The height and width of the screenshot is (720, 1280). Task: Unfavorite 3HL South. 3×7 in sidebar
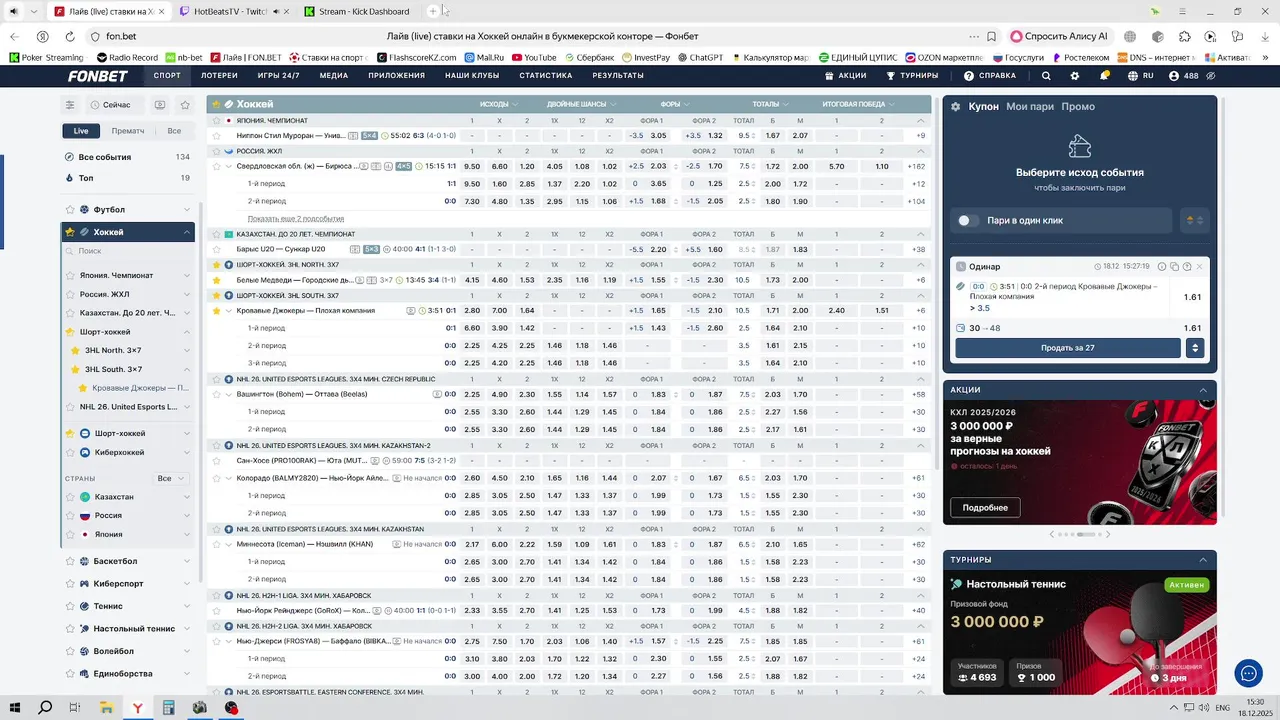tap(74, 369)
